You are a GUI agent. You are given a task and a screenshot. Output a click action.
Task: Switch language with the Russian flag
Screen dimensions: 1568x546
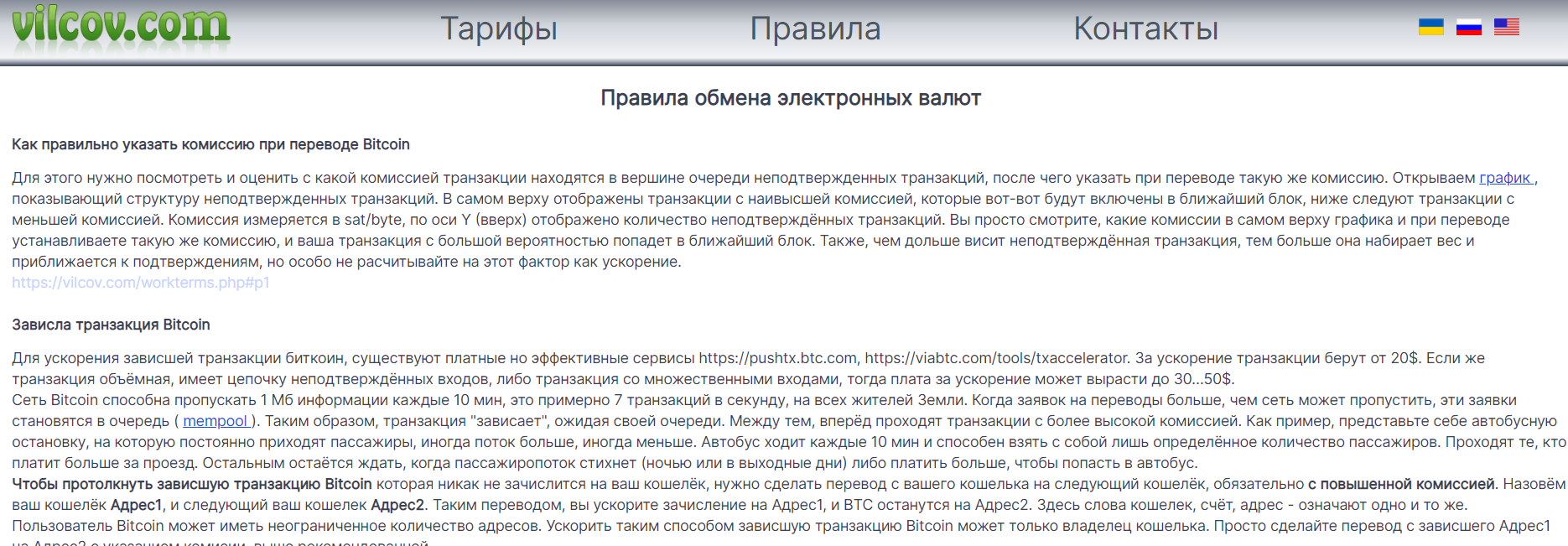1468,27
